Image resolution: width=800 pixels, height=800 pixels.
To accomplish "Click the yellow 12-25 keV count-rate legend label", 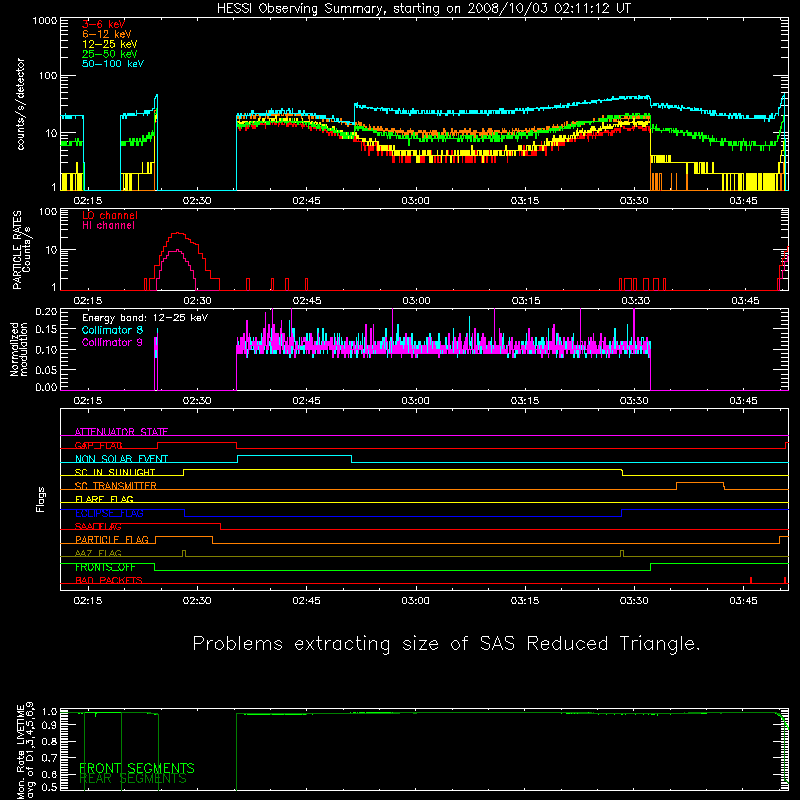I will [110, 44].
